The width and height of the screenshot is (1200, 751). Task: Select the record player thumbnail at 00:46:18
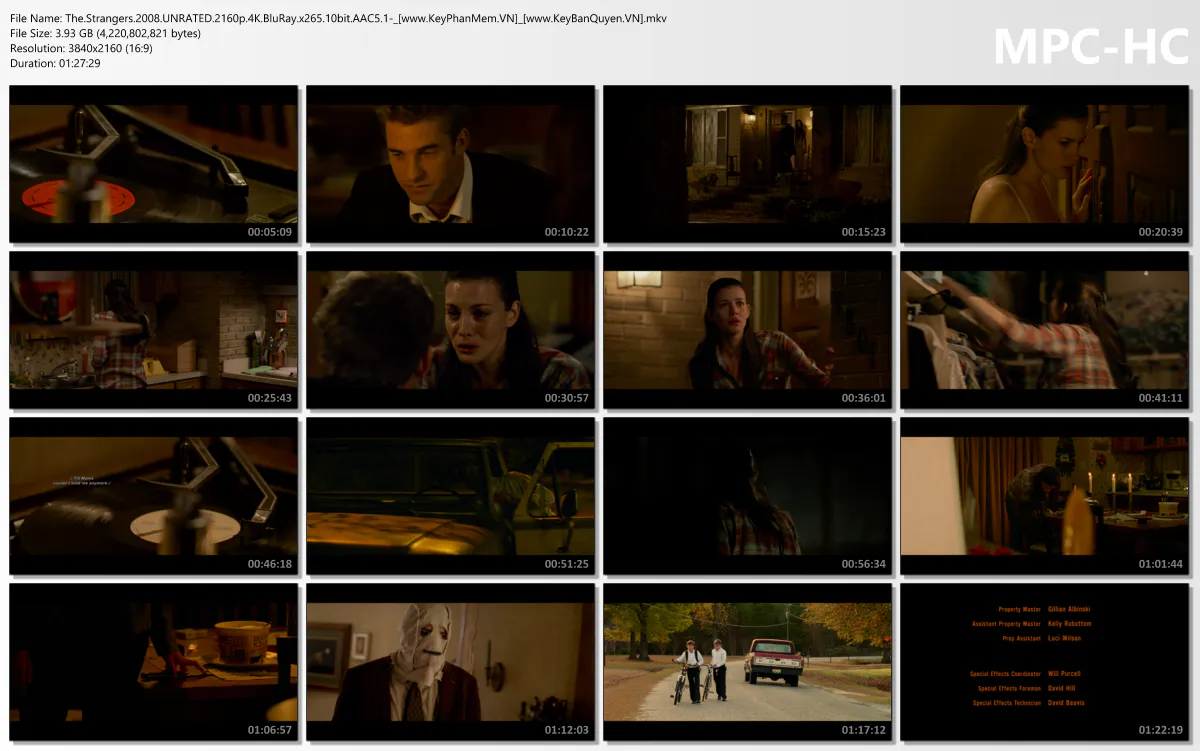point(152,497)
